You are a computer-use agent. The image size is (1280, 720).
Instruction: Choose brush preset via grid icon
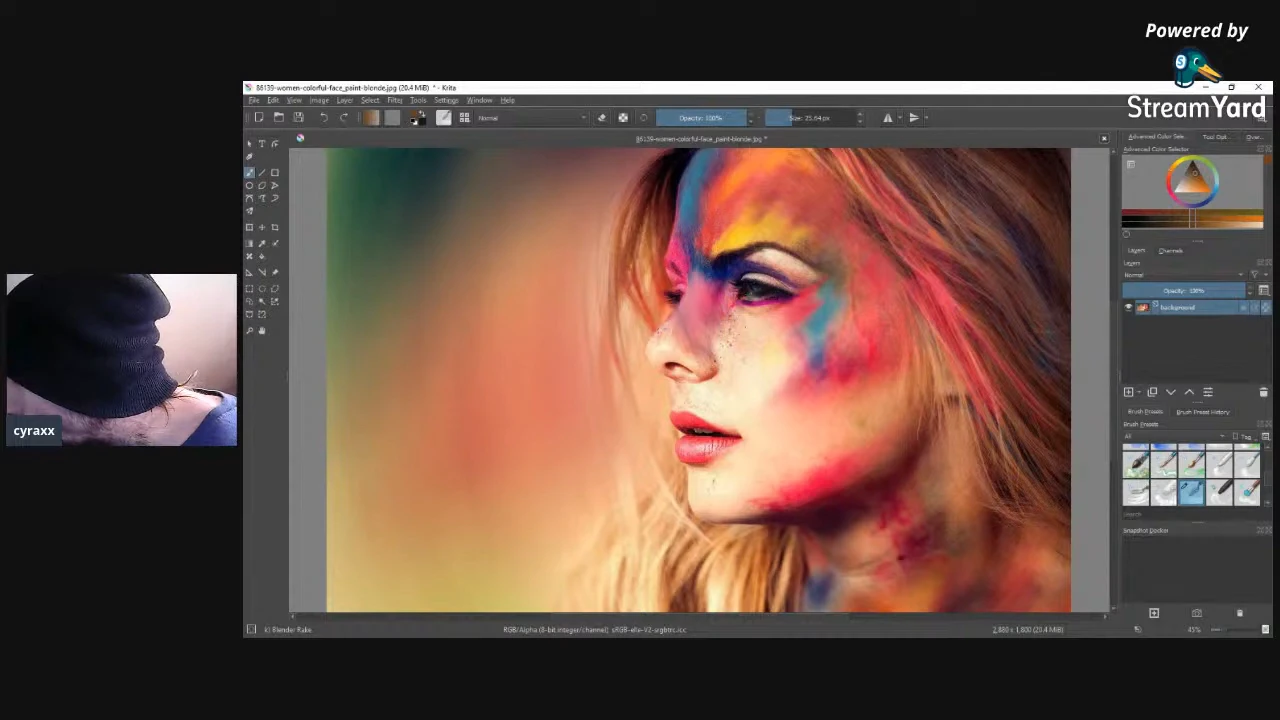(464, 118)
